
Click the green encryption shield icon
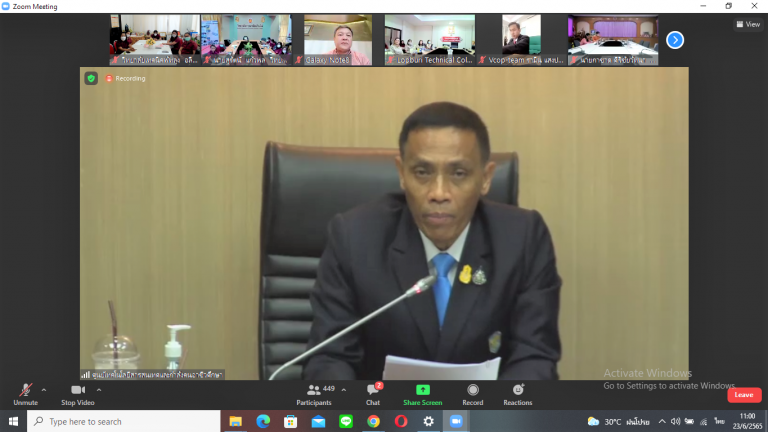[91, 78]
